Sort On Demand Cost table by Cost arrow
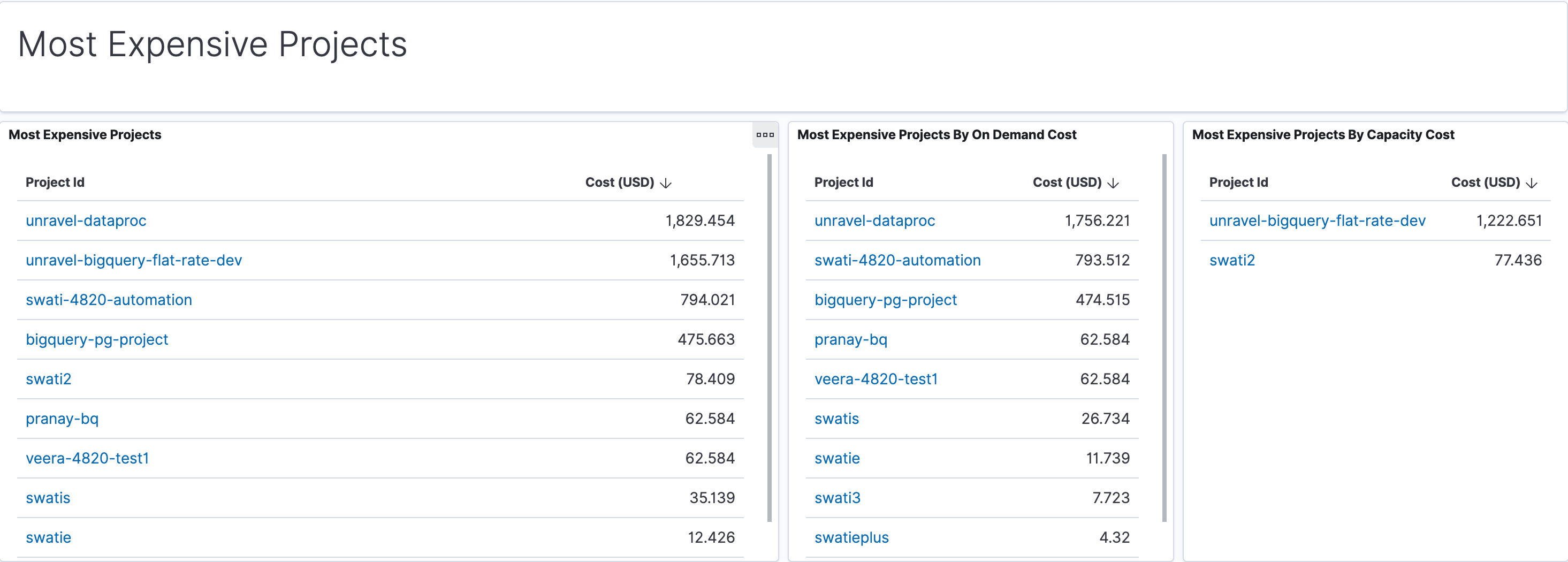The height and width of the screenshot is (562, 1568). 1113,183
